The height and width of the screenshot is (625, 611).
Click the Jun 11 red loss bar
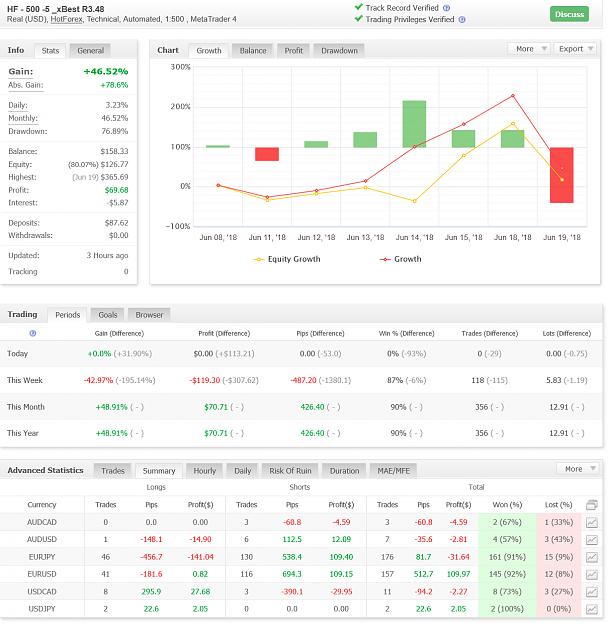(x=267, y=154)
